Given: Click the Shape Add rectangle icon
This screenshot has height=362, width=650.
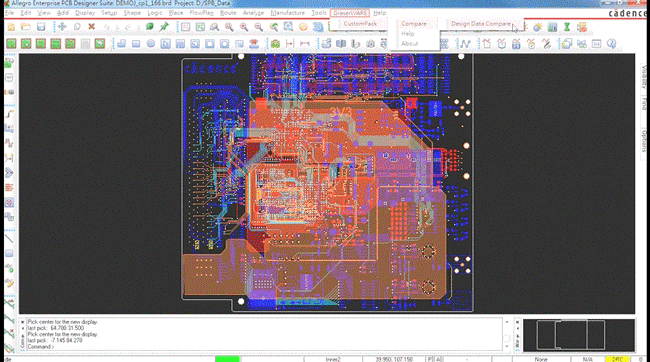Looking at the screenshot, I should tap(136, 44).
